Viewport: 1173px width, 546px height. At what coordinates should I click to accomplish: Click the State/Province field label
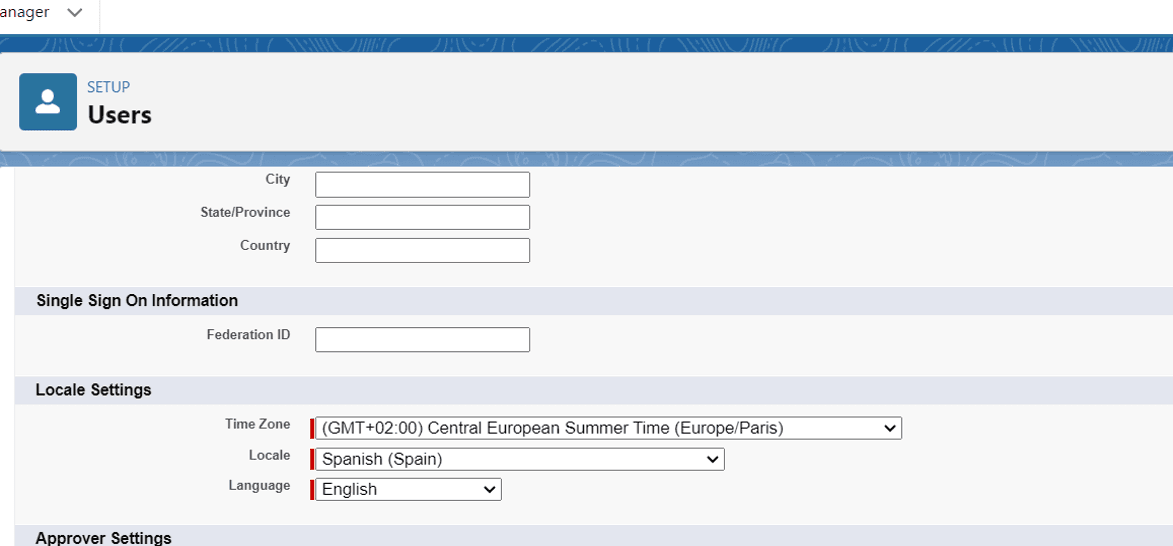(245, 212)
